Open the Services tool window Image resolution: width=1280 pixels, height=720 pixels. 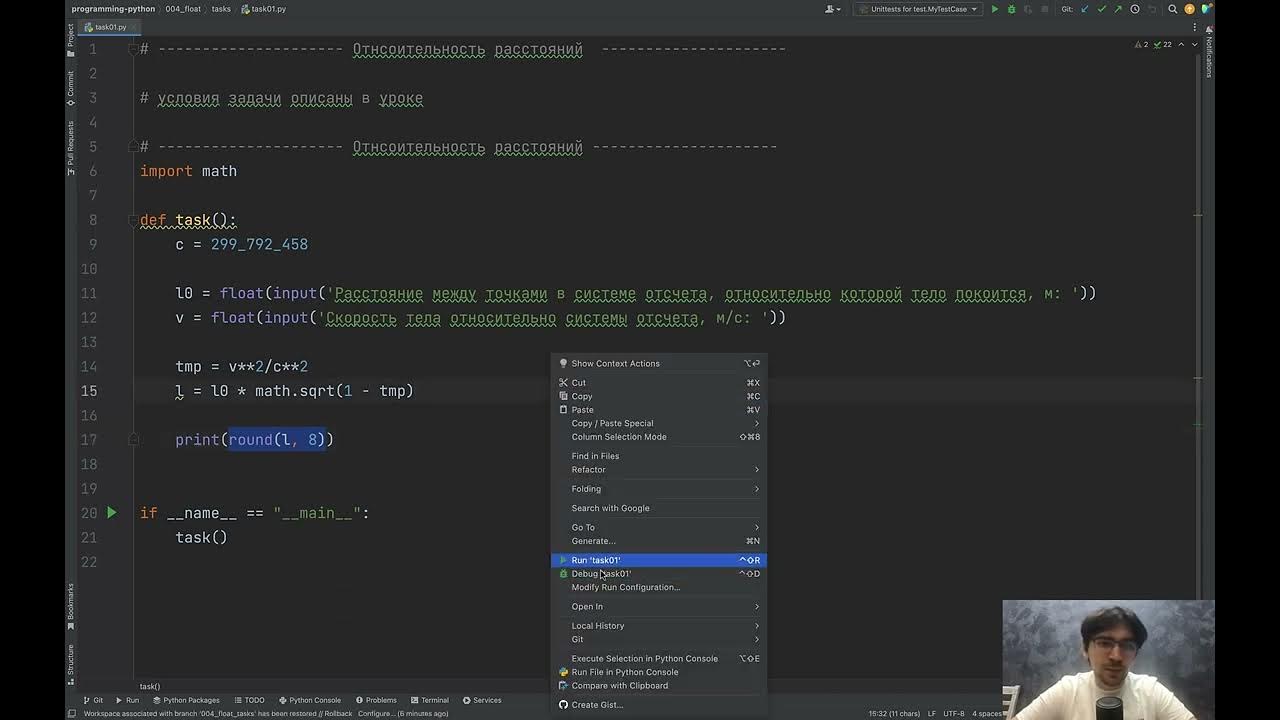coord(482,700)
